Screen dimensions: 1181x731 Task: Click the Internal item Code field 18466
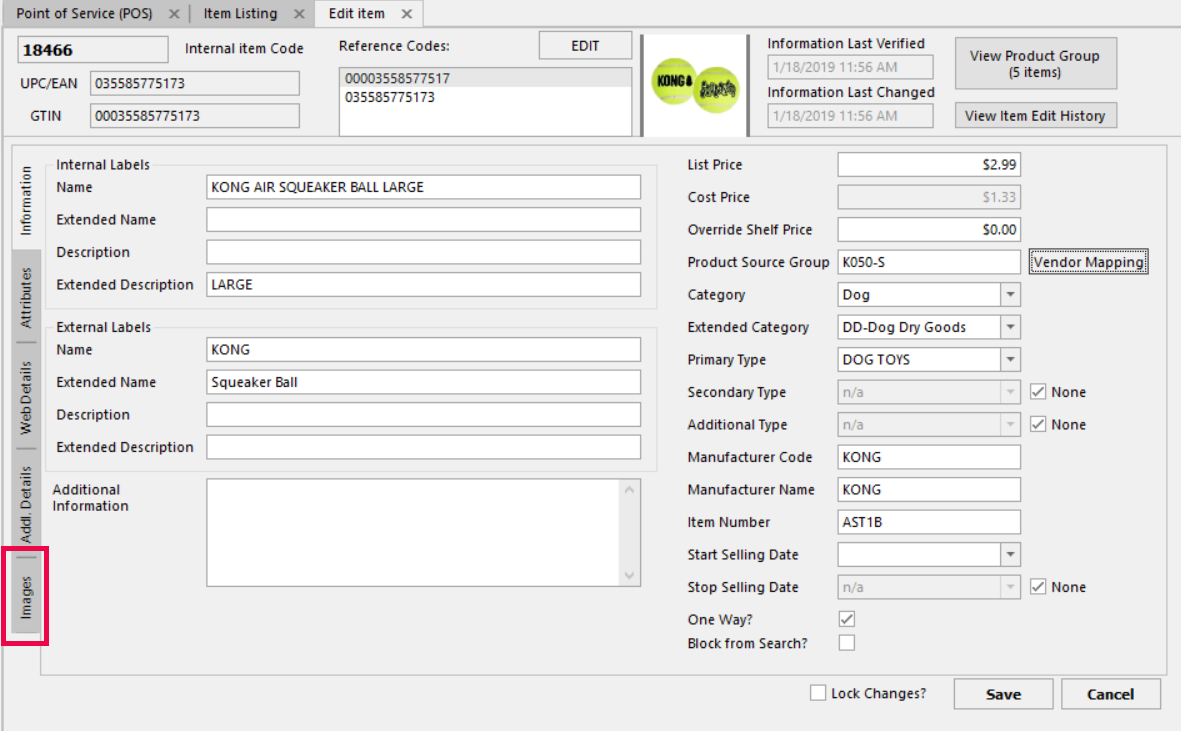click(93, 50)
